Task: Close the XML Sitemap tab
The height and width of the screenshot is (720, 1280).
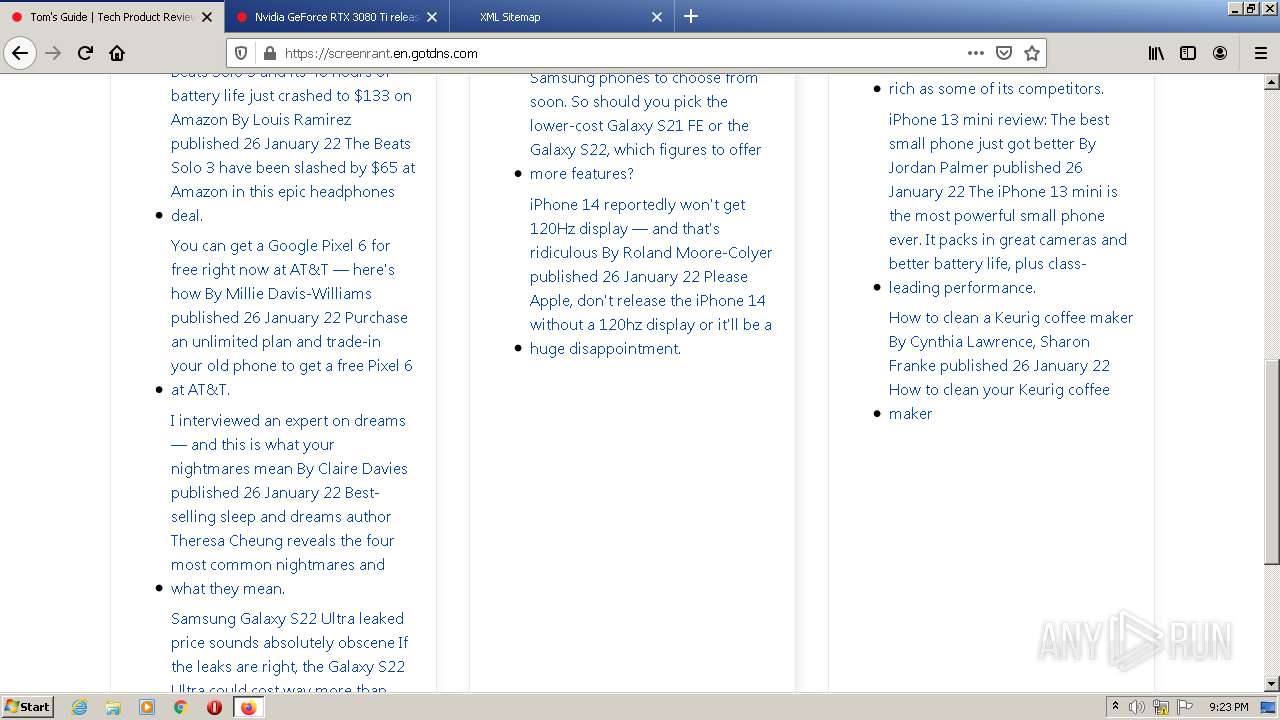Action: coord(656,17)
